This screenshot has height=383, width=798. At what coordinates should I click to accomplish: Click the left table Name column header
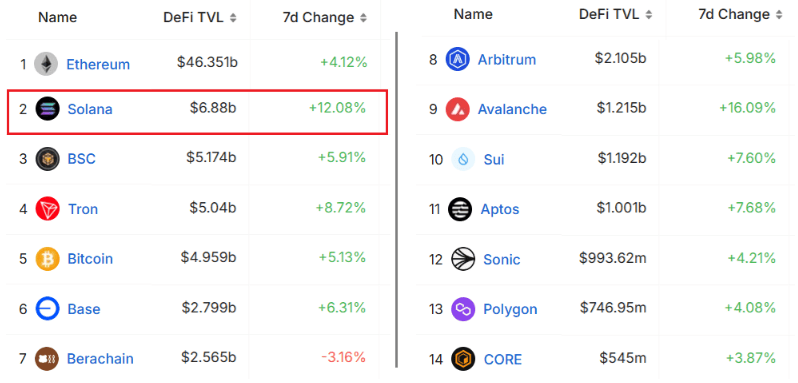pyautogui.click(x=58, y=17)
